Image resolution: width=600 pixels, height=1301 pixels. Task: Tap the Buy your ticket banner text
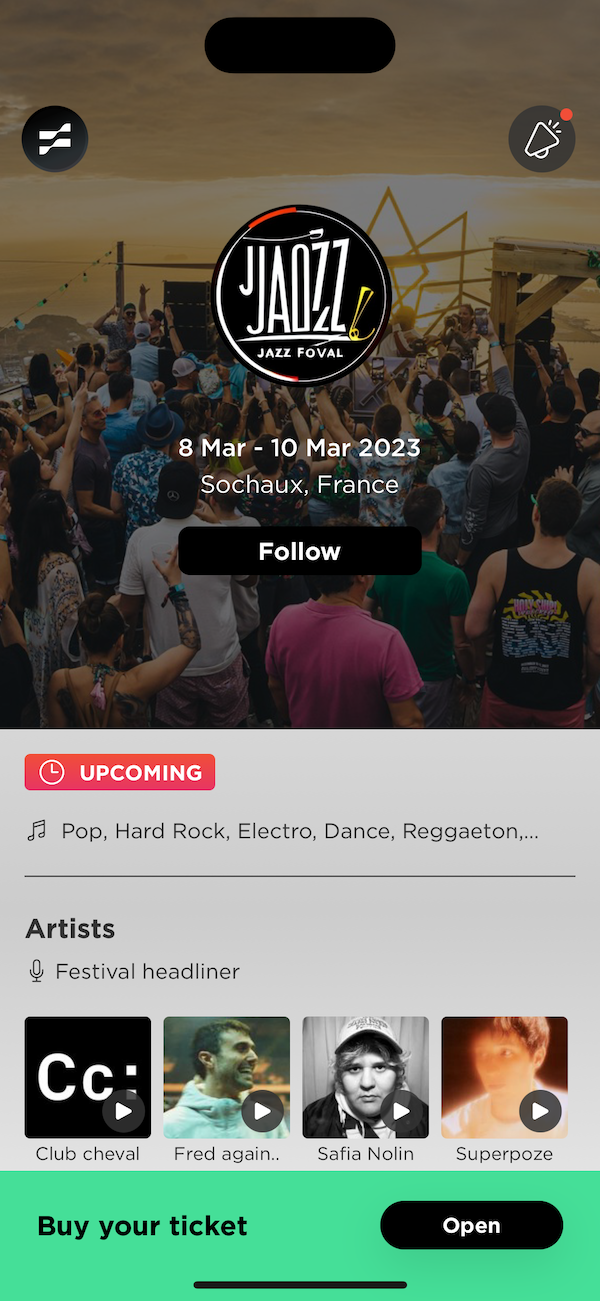click(142, 1226)
